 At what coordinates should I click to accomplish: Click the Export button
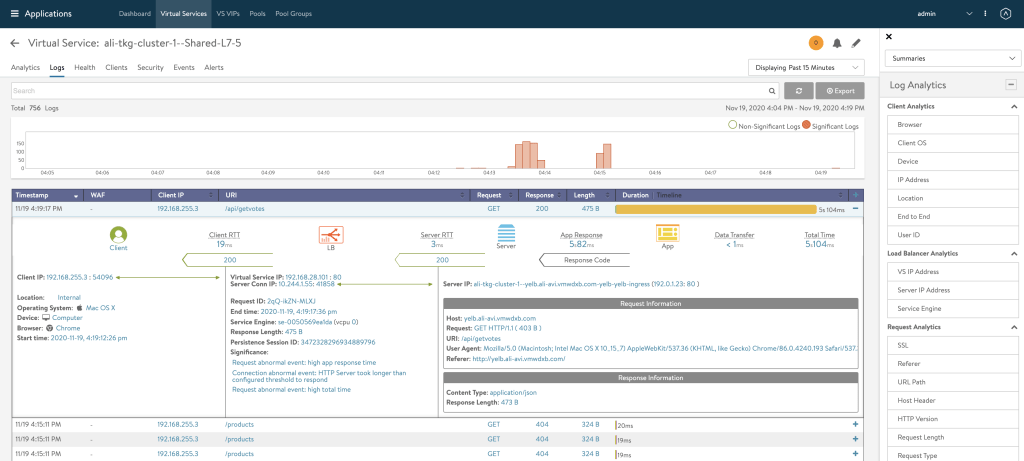[841, 90]
